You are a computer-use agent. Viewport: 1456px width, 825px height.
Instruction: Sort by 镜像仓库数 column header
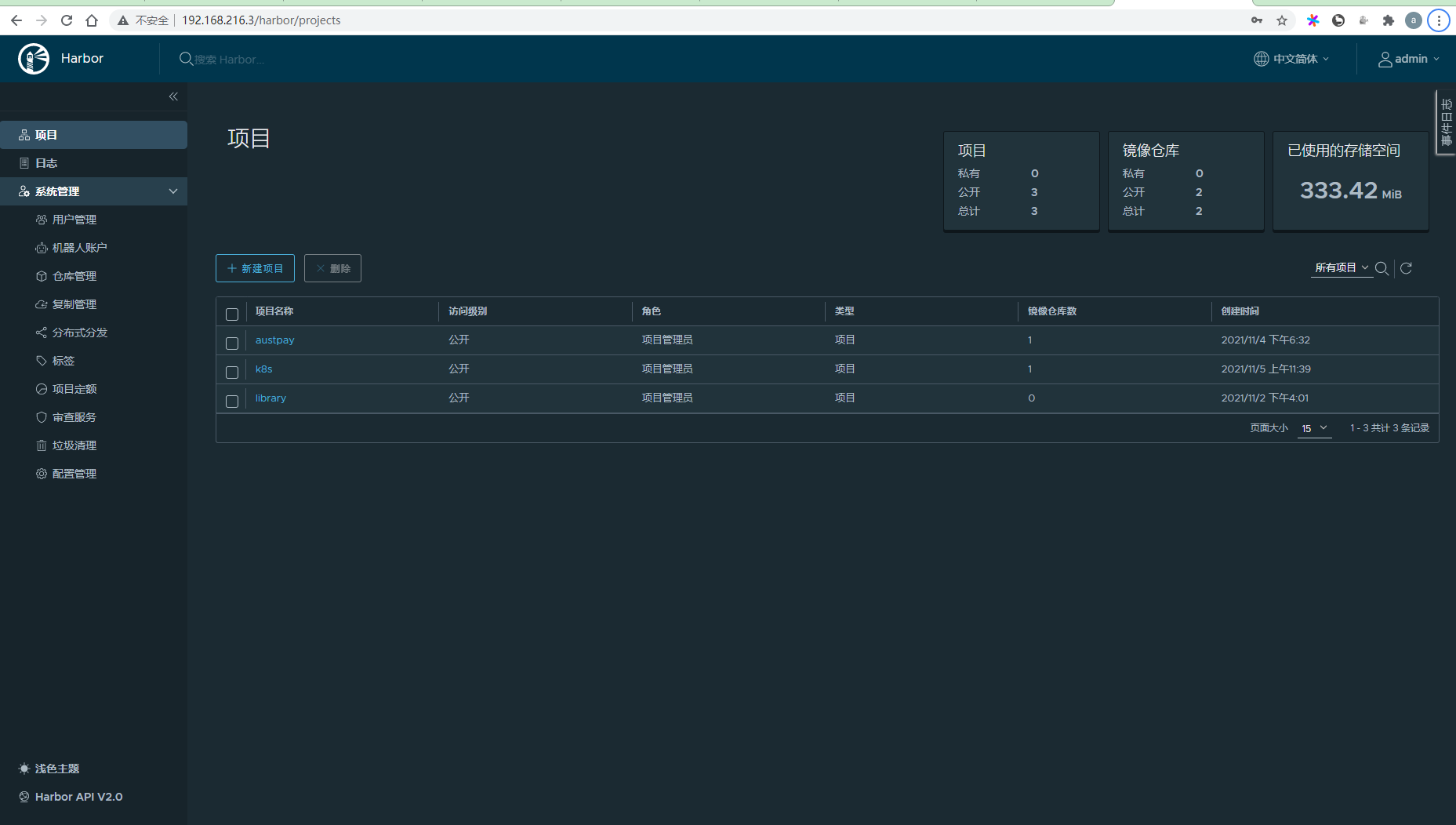pyautogui.click(x=1052, y=311)
